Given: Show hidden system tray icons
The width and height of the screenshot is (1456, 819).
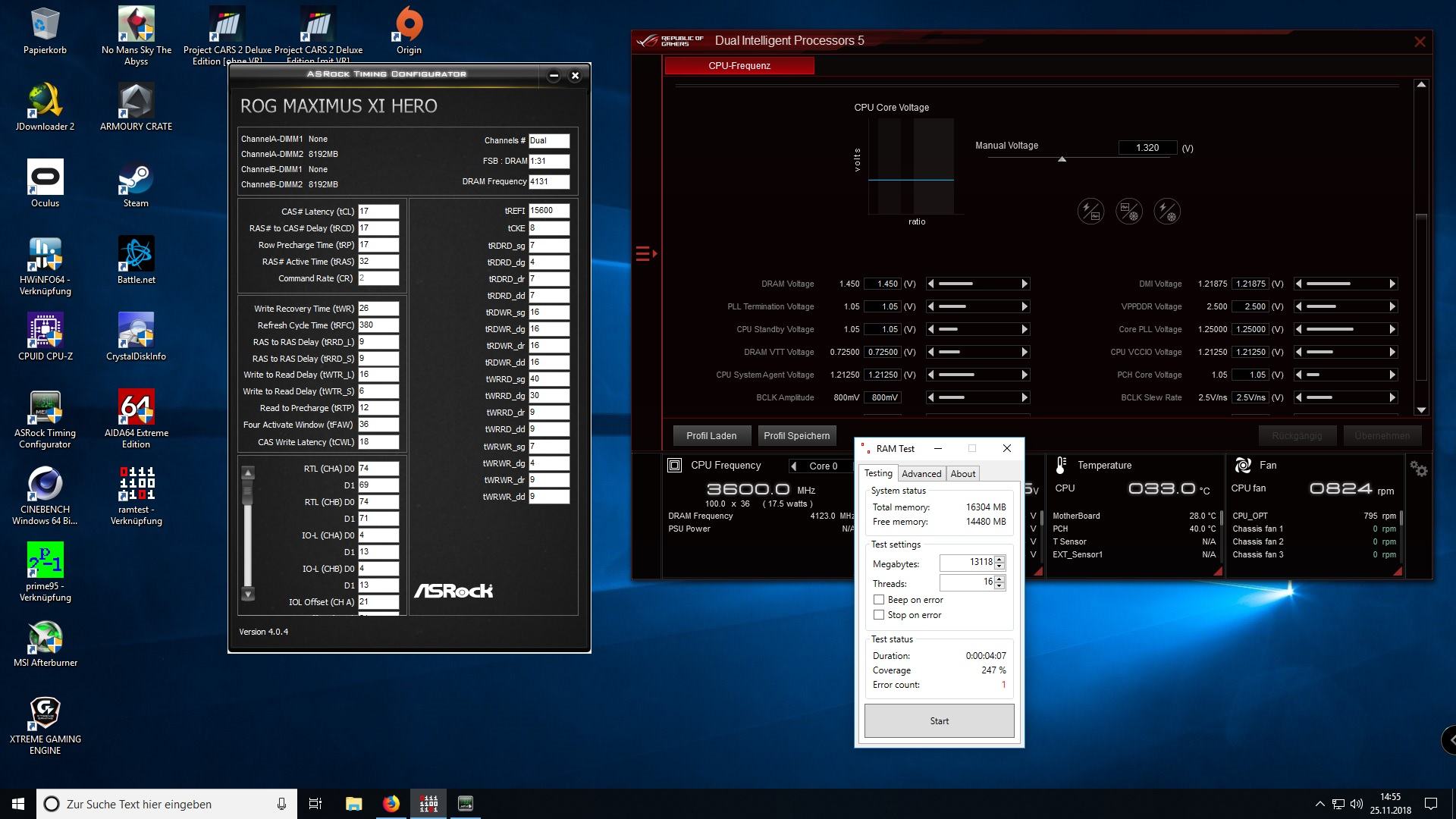Looking at the screenshot, I should point(1319,804).
